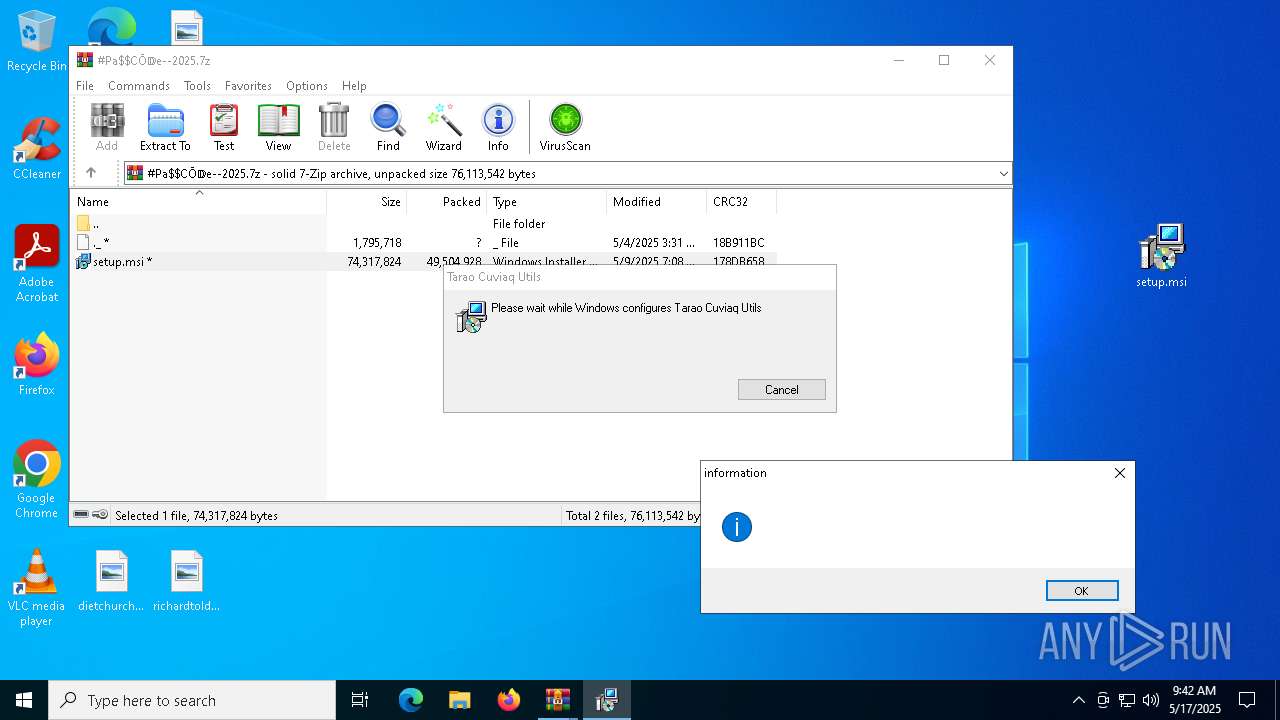1280x720 pixels.
Task: Run the Test archive tool
Action: 224,127
